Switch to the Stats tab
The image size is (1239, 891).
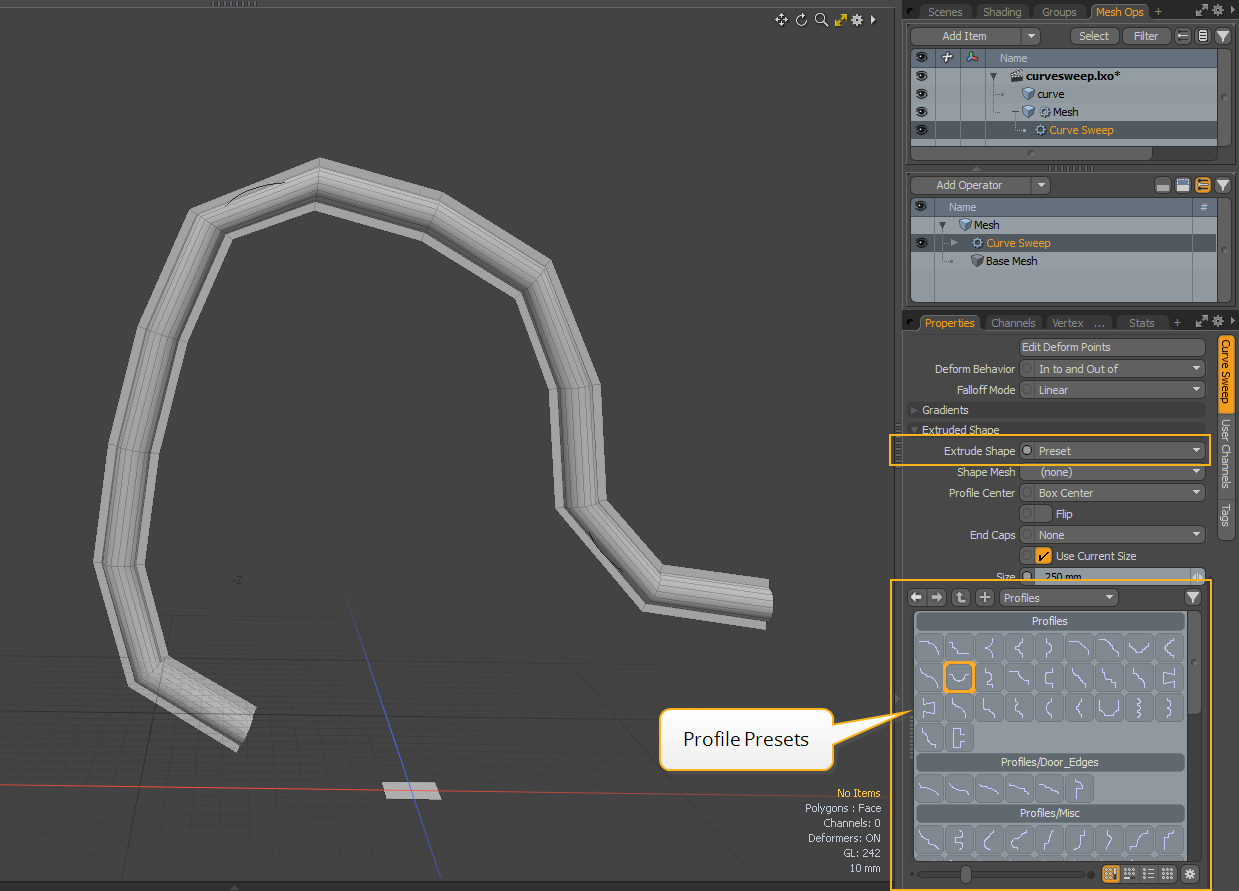click(1141, 323)
